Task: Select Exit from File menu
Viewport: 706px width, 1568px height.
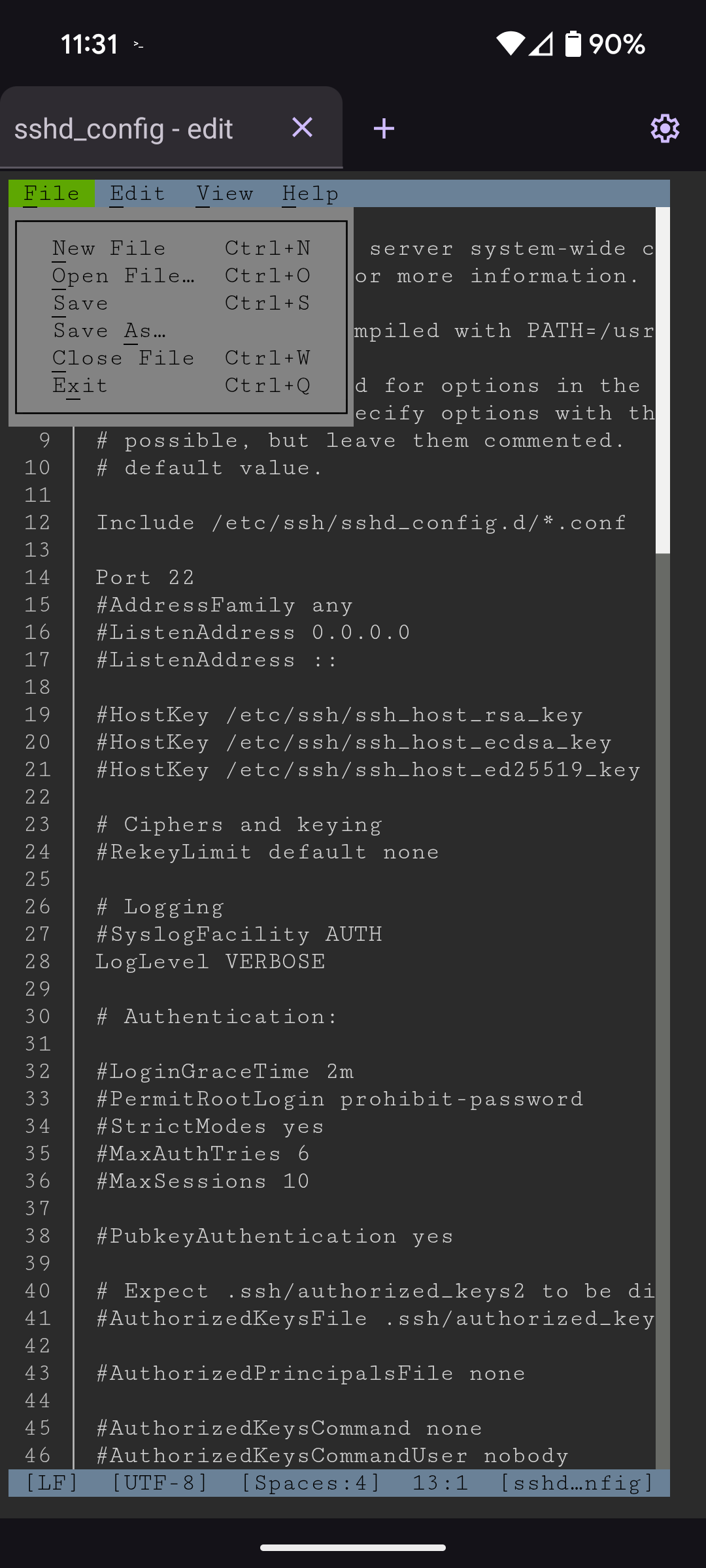Action: coord(181,385)
